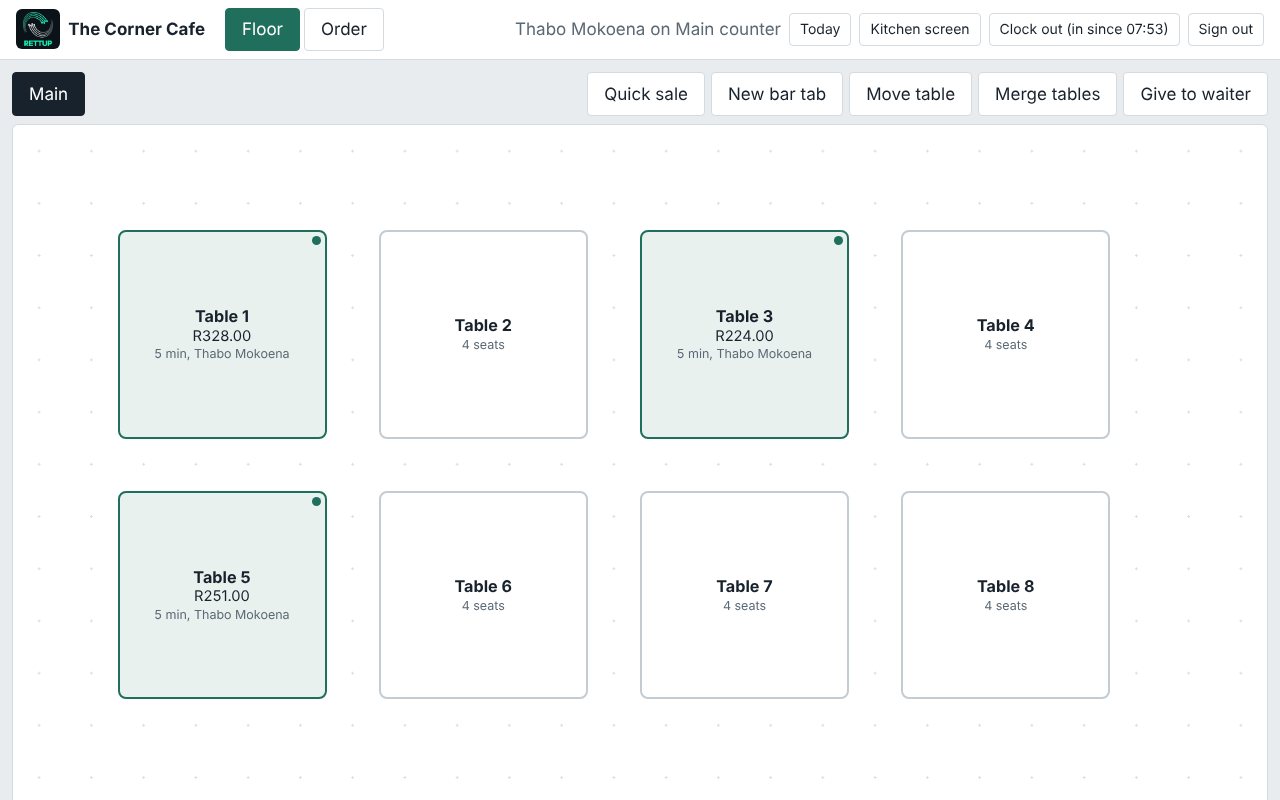Open the Today summary
This screenshot has width=1280, height=800.
click(820, 29)
